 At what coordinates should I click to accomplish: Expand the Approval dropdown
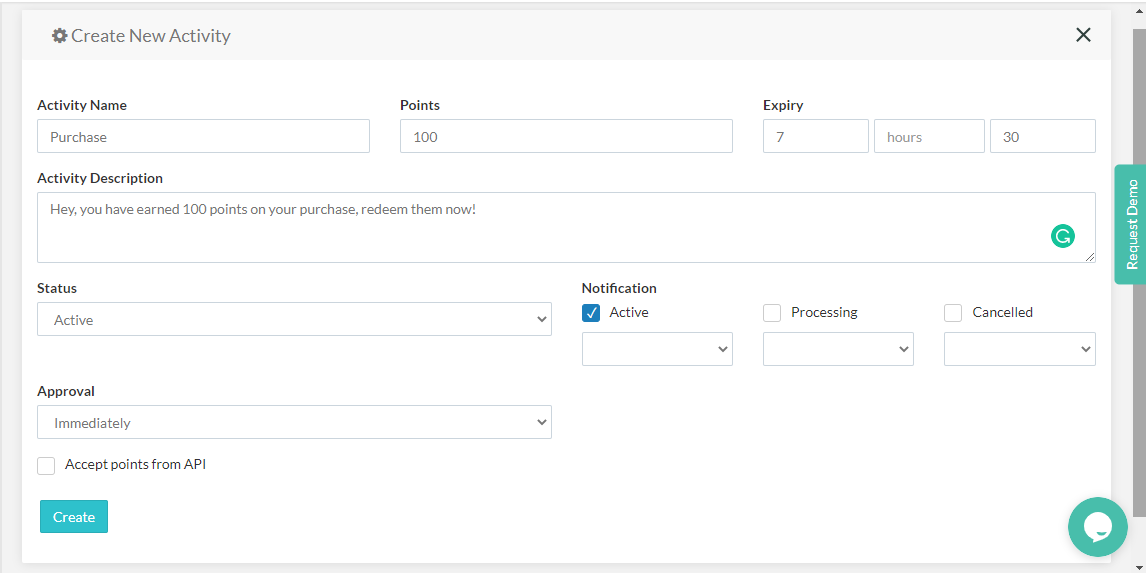click(294, 423)
